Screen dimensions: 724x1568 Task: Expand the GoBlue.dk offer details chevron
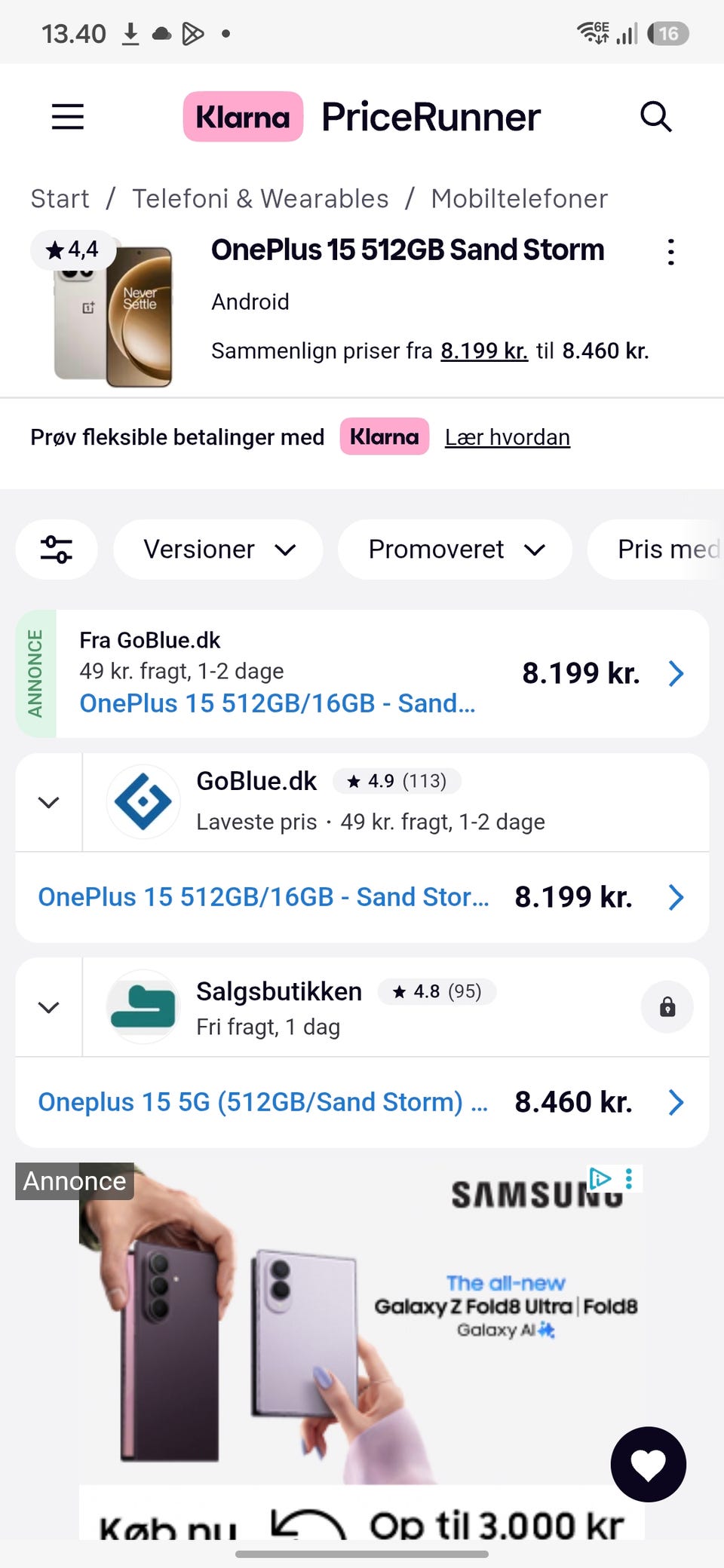coord(49,802)
